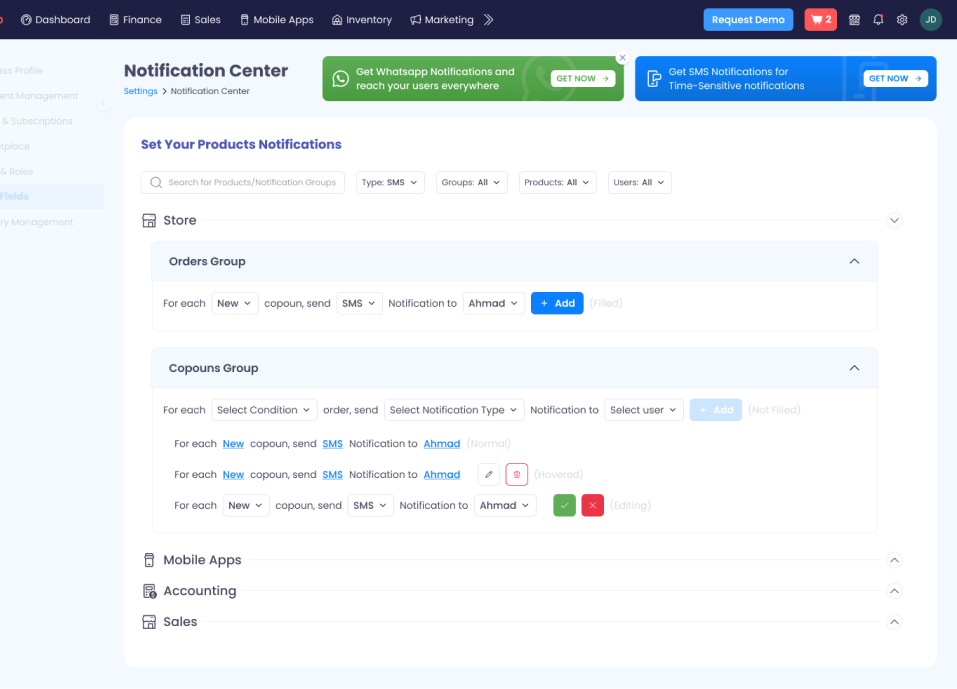The width and height of the screenshot is (957, 689).
Task: Confirm edit with green checkmark button
Action: point(564,506)
